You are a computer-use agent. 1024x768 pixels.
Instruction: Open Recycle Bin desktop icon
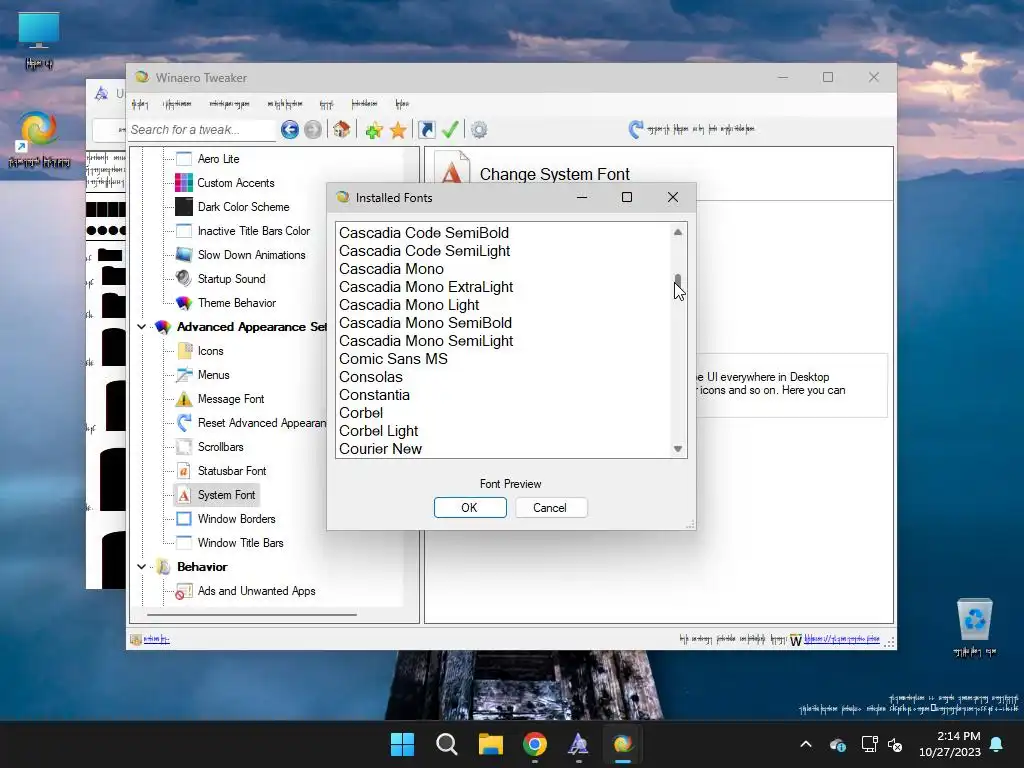pos(974,628)
